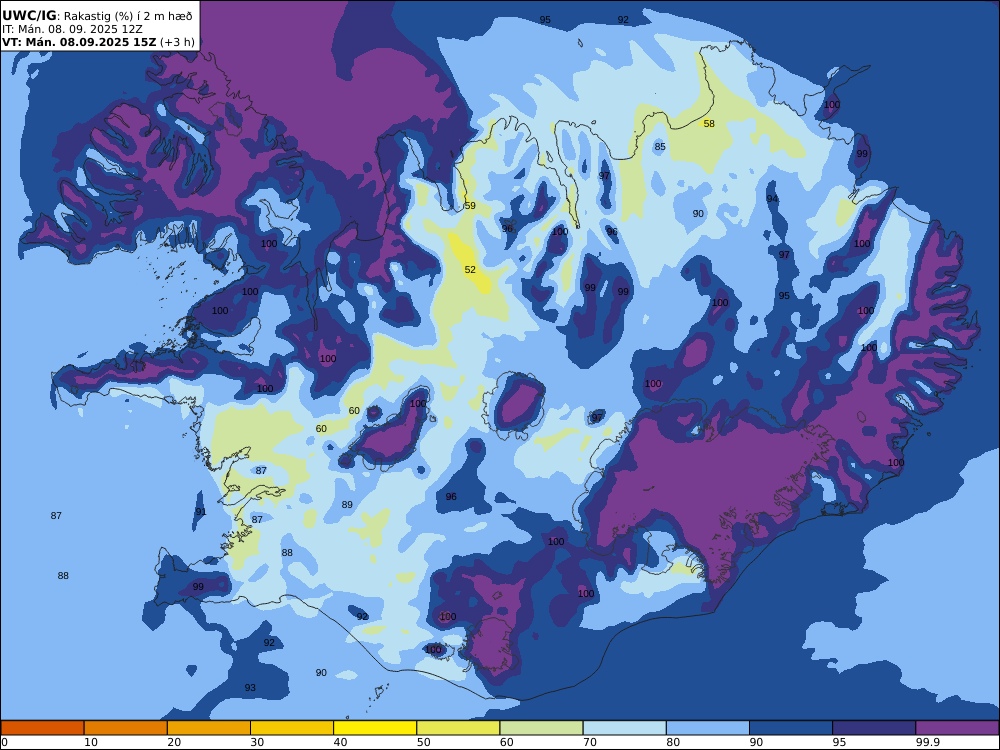Click the 59 humidity value label

[470, 206]
